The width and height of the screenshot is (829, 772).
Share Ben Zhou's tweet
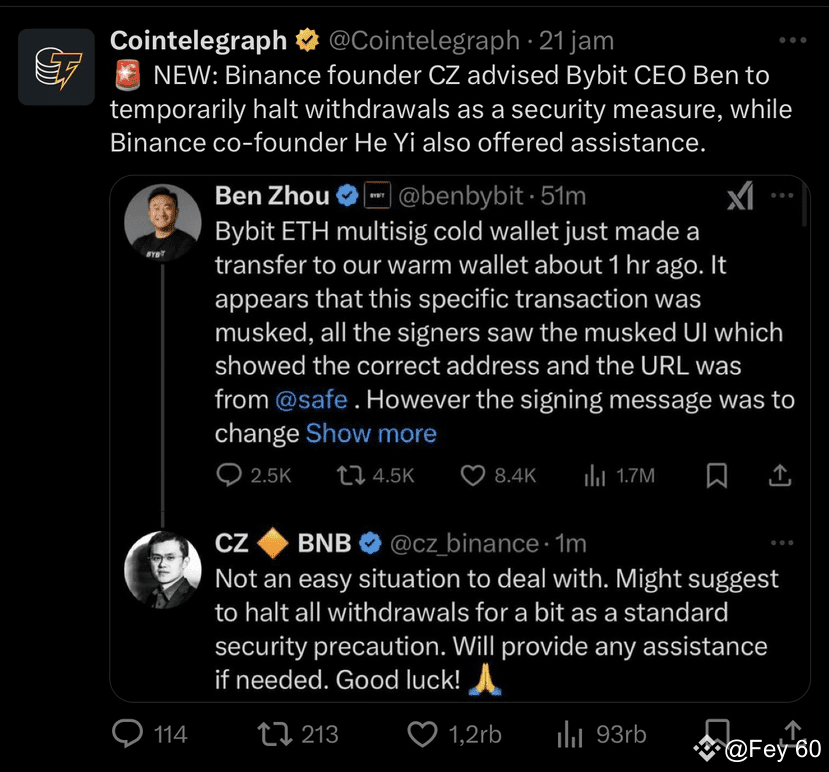782,476
